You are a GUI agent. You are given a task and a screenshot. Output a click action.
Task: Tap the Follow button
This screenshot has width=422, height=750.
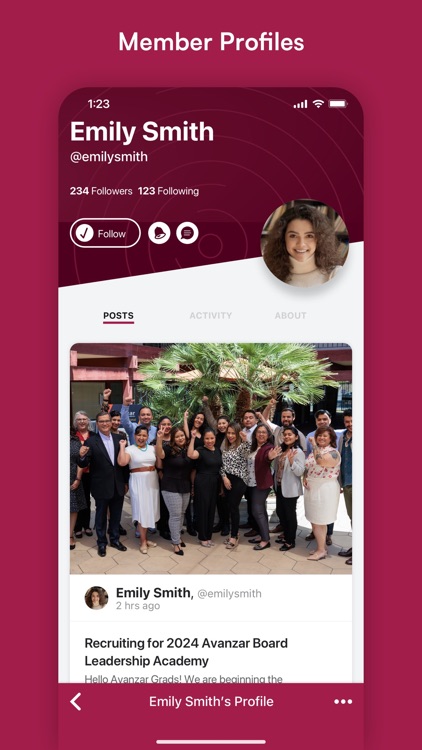pos(105,233)
